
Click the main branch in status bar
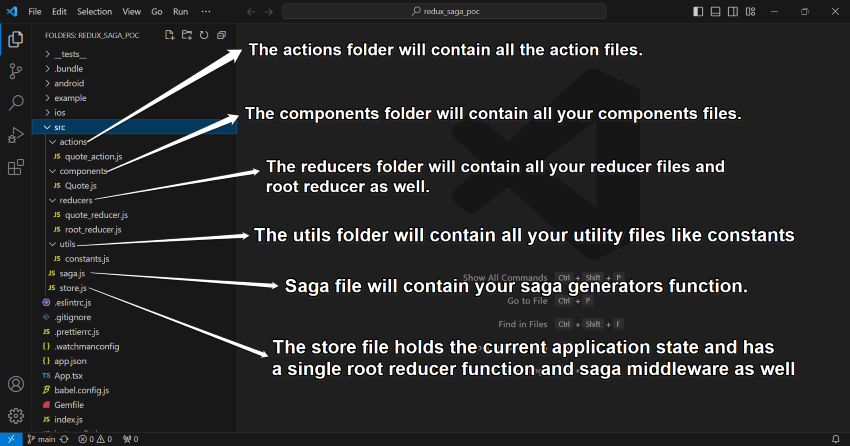pos(41,439)
